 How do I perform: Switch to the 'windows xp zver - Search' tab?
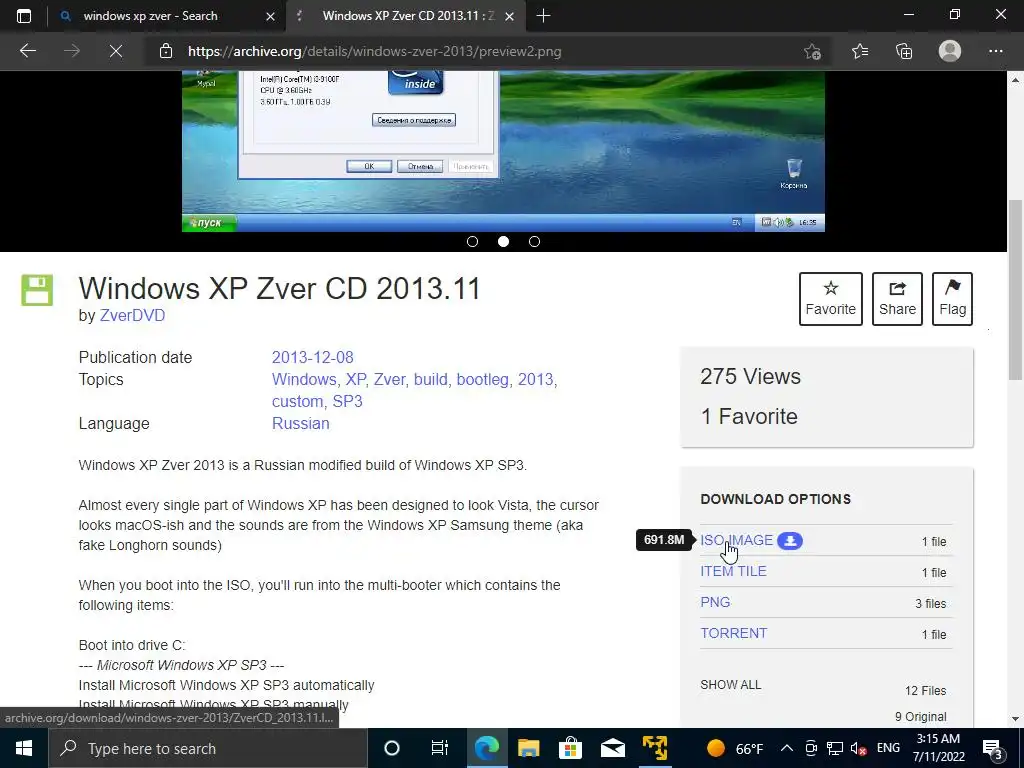point(150,16)
